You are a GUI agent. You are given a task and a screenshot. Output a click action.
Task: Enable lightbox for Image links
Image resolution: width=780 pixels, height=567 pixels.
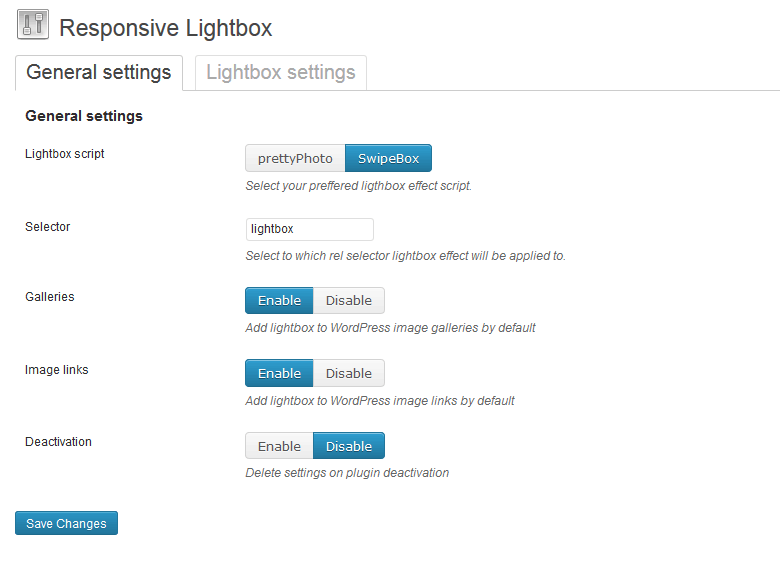pos(279,373)
